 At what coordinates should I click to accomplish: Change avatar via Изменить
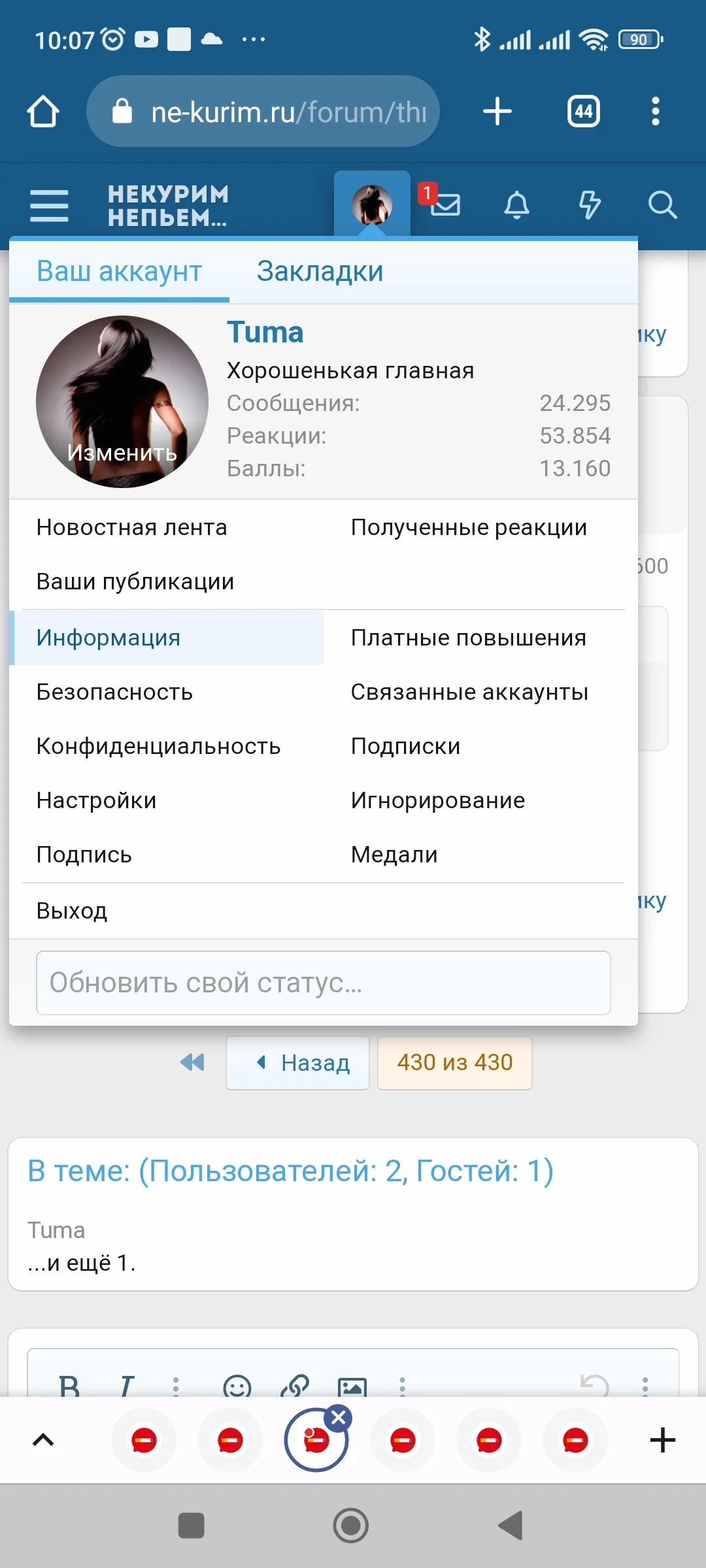pos(122,452)
